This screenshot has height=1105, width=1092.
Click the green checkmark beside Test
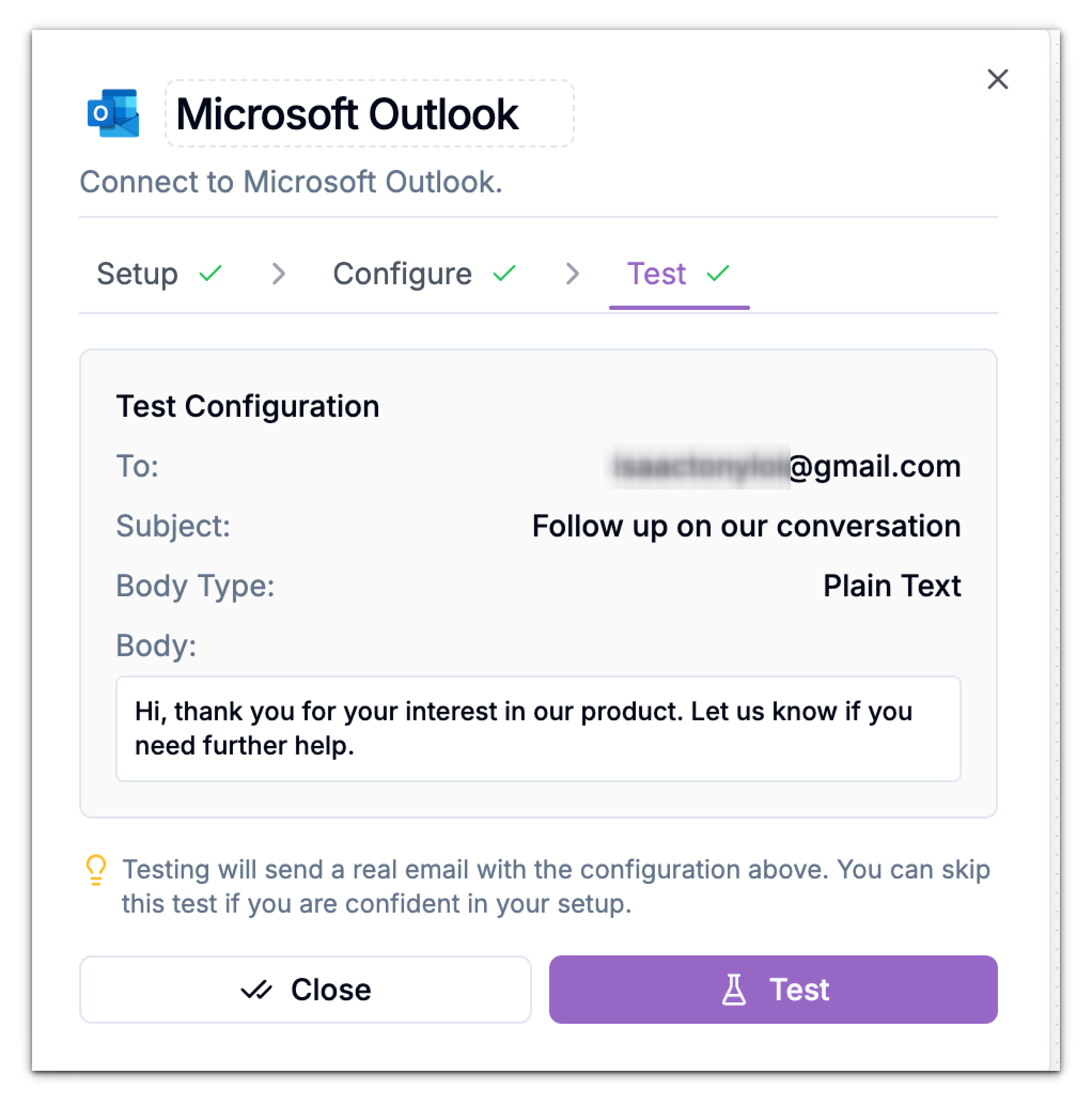point(718,274)
